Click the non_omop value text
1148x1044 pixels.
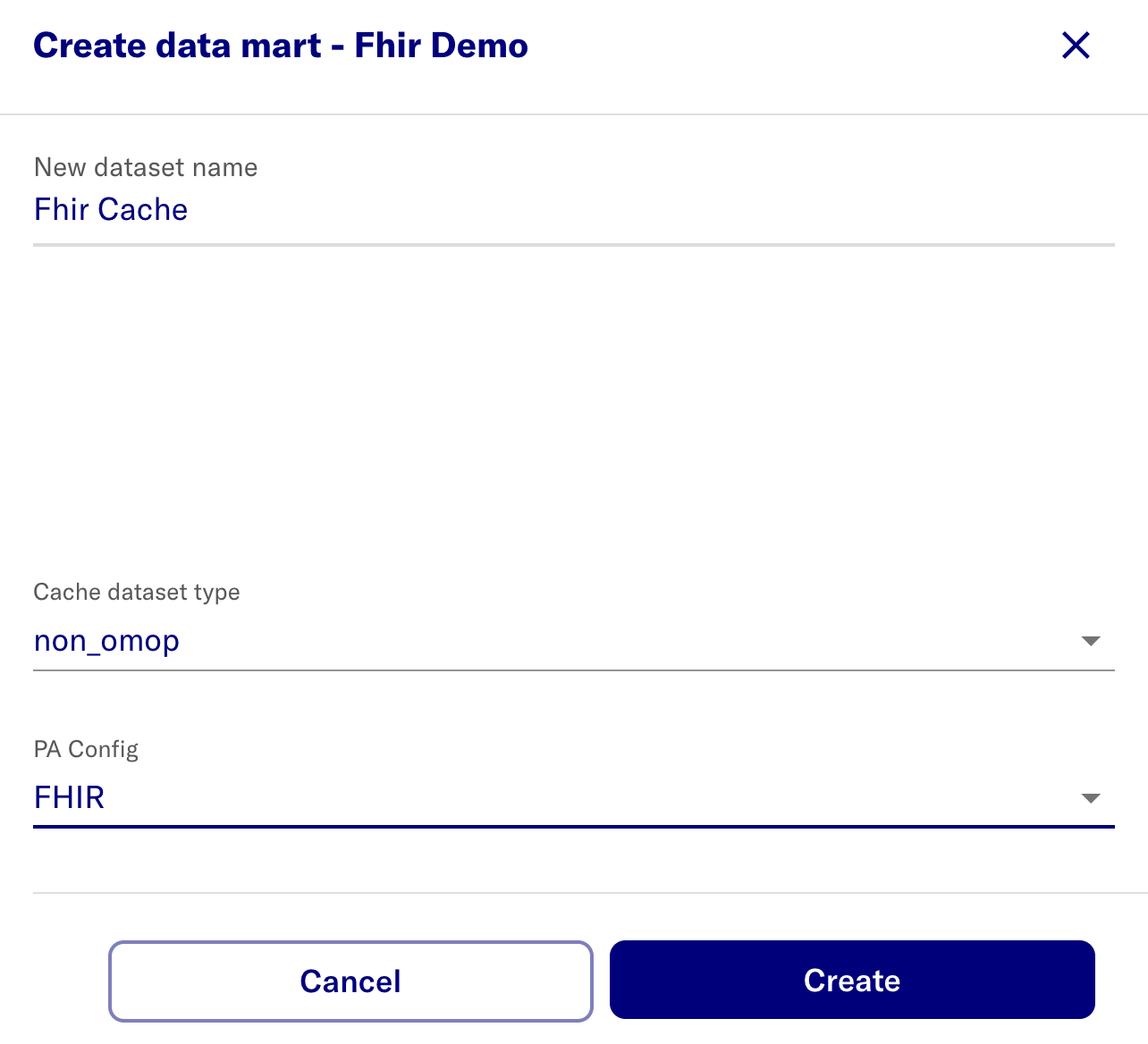tap(106, 640)
